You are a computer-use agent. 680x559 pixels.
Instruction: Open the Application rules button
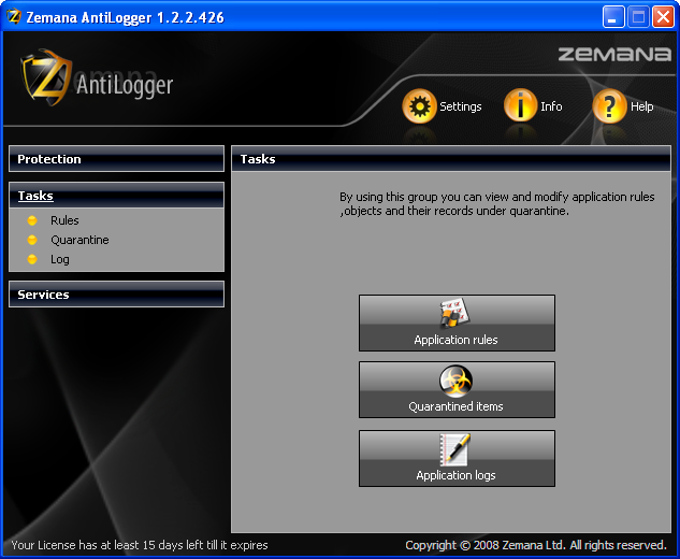point(457,323)
